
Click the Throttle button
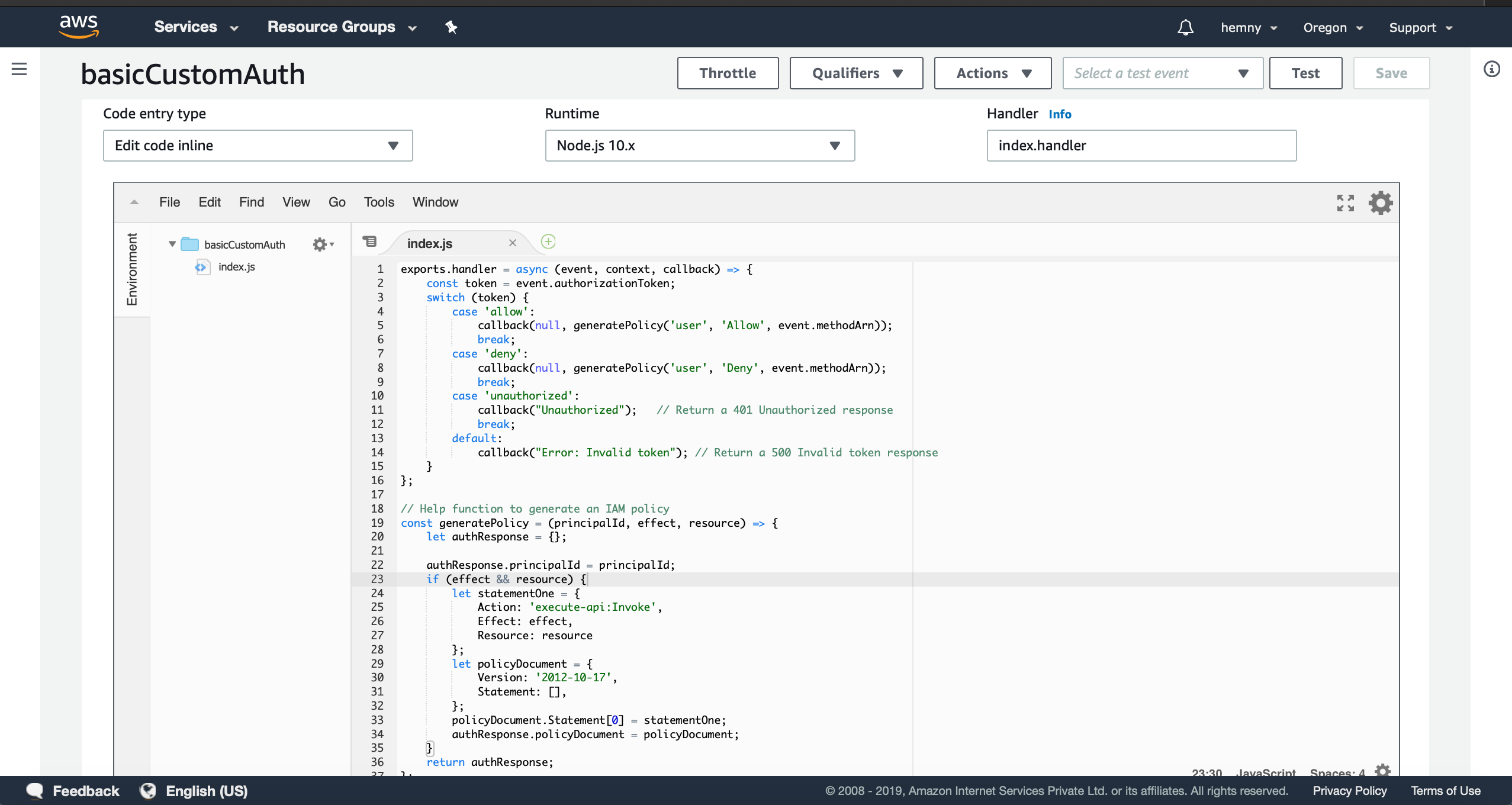click(728, 73)
